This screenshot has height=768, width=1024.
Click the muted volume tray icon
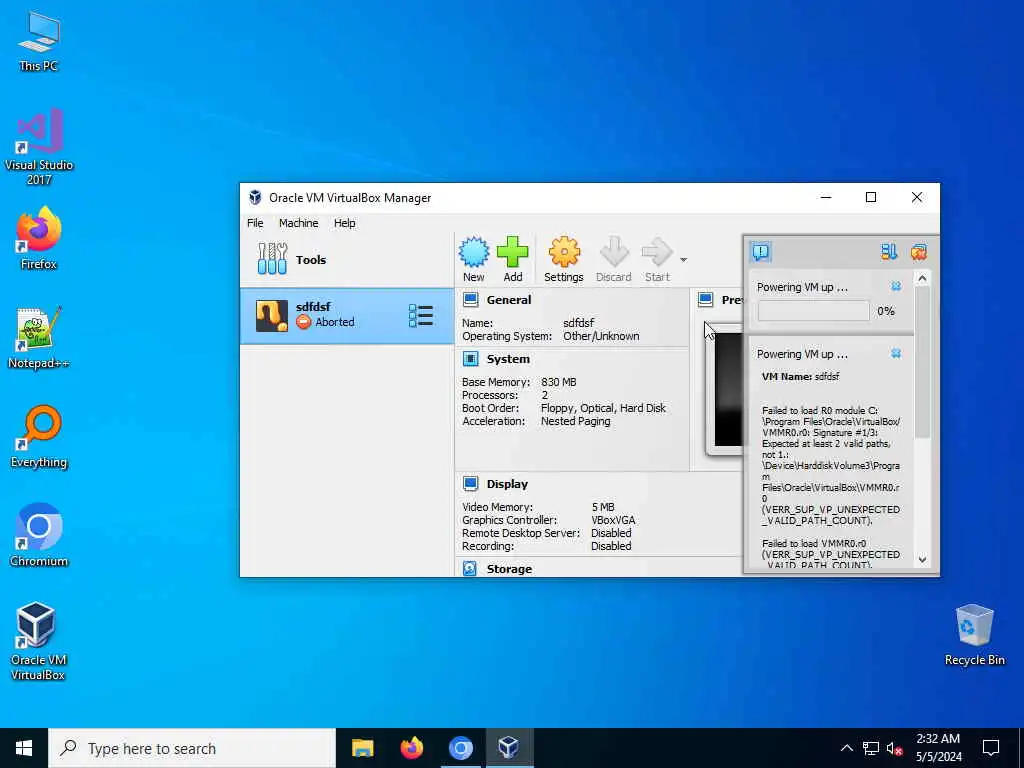point(894,748)
